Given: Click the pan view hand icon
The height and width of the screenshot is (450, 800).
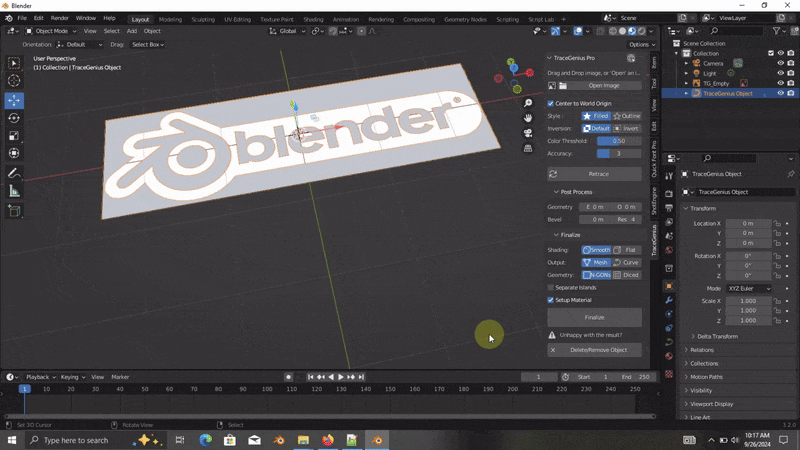Looking at the screenshot, I should point(528,118).
